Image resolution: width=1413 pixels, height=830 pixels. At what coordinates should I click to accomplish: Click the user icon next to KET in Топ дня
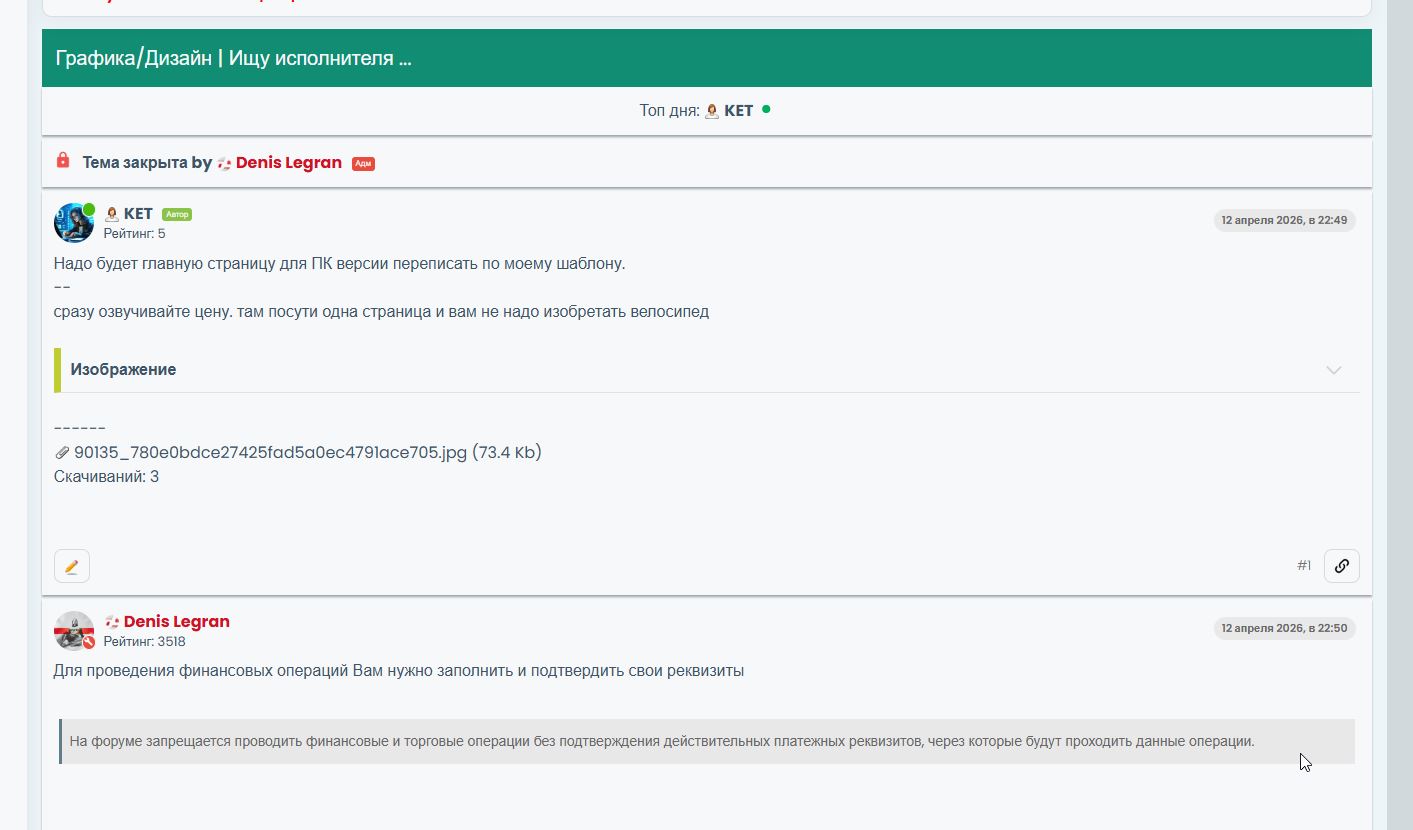pyautogui.click(x=712, y=111)
